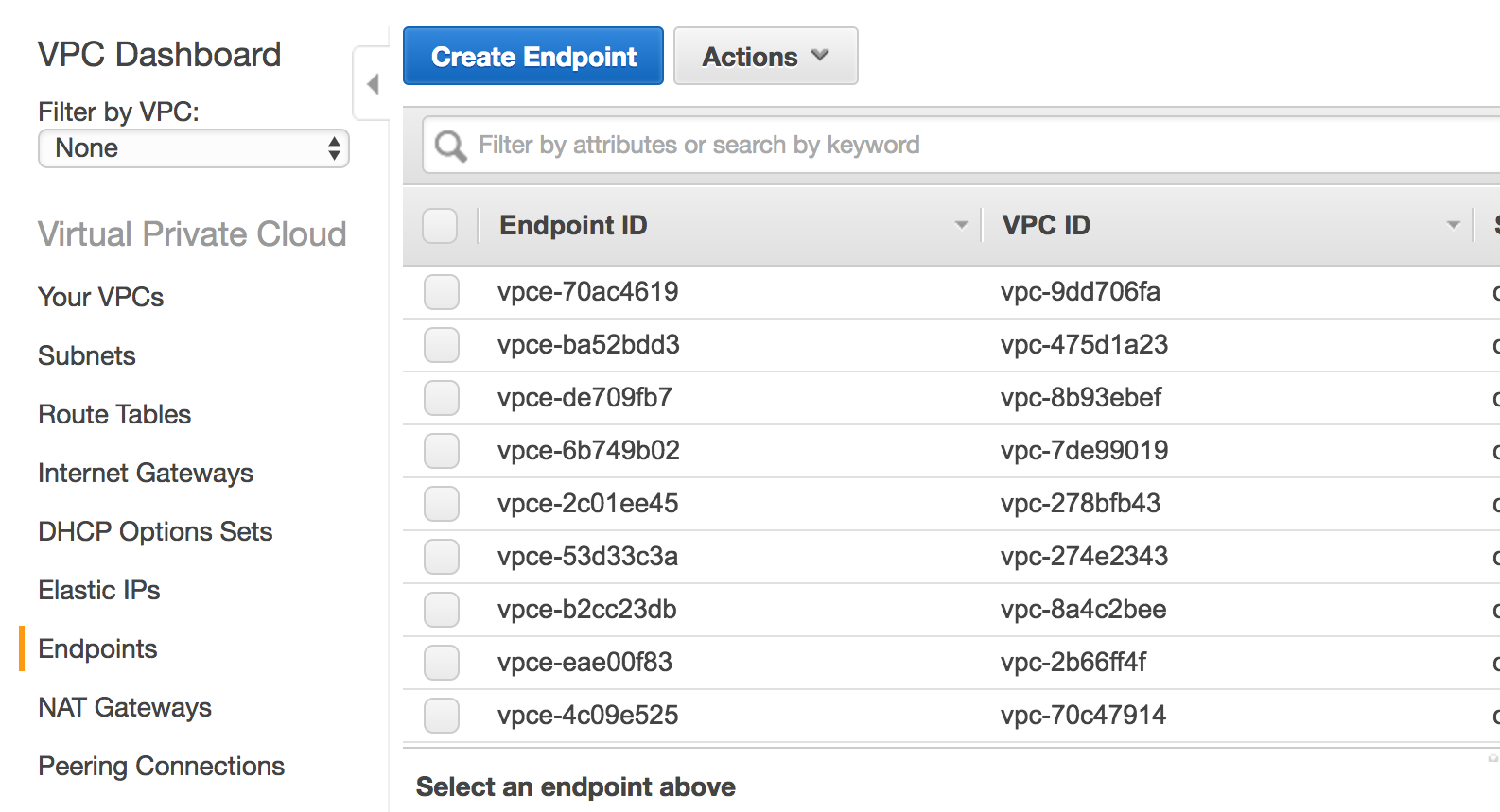This screenshot has width=1500, height=812.
Task: Collapse the sidebar with the left arrow
Action: point(373,84)
